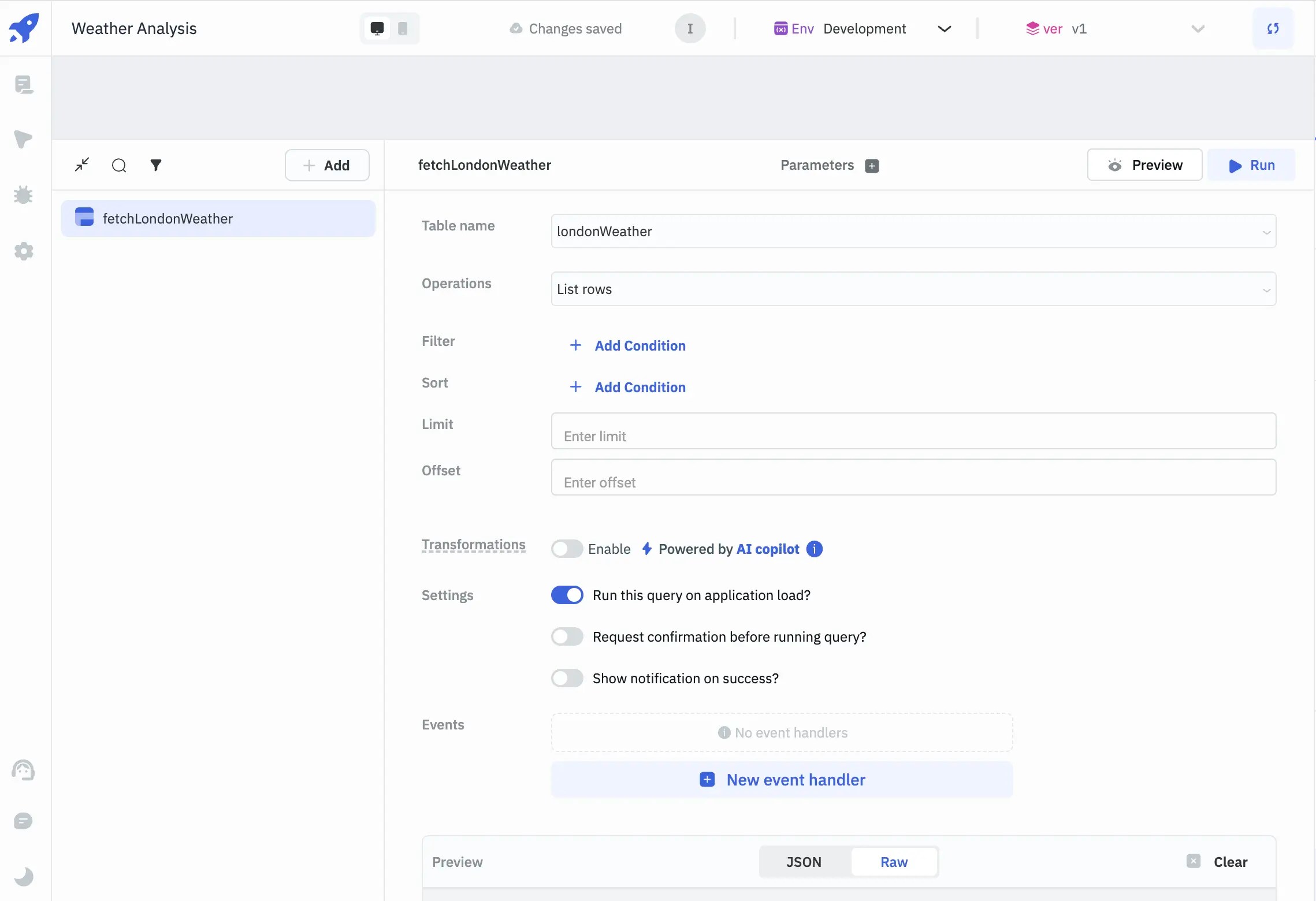
Task: Enable the Transformations toggle
Action: [567, 549]
